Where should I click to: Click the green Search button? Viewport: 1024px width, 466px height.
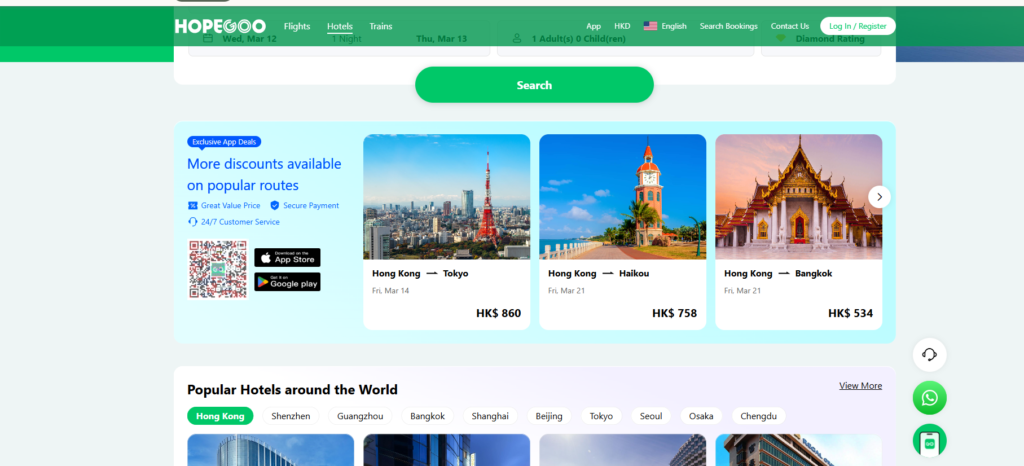click(x=534, y=85)
